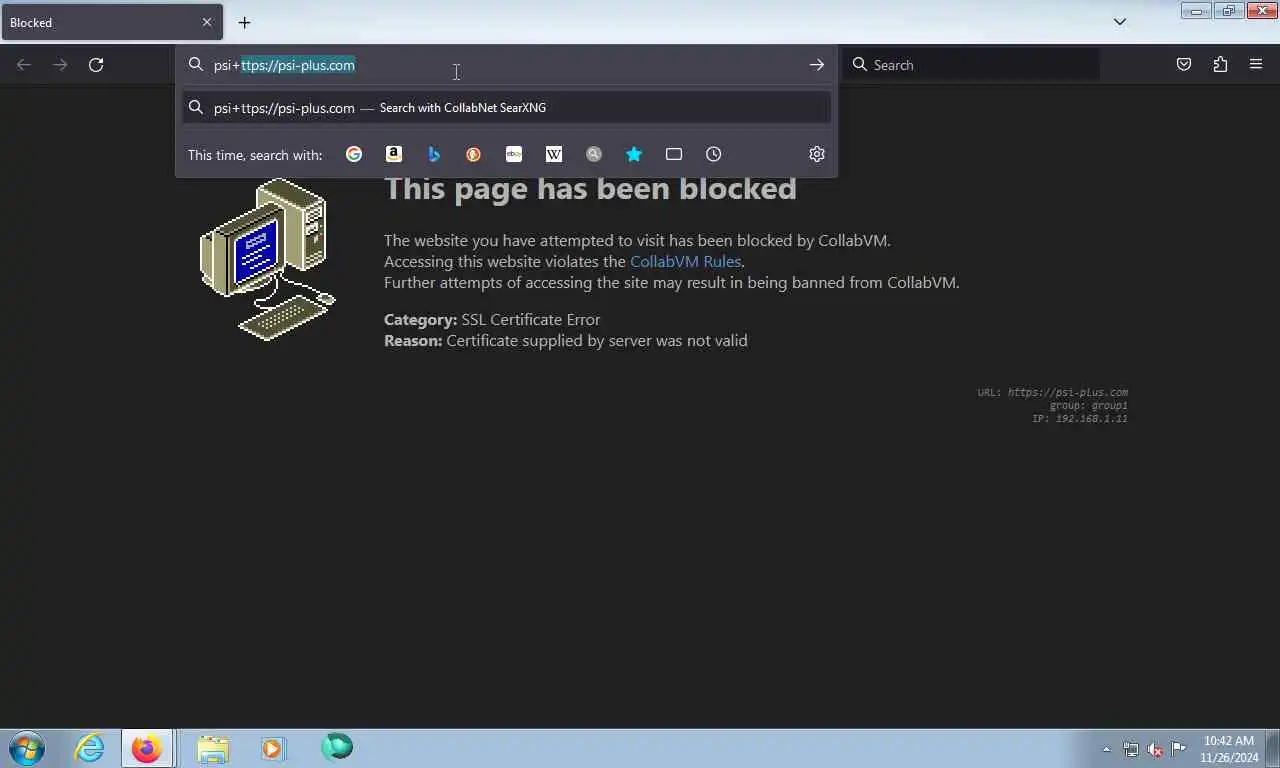Search with the gray magnifier engine icon
Viewport: 1280px width, 768px height.
coord(594,154)
